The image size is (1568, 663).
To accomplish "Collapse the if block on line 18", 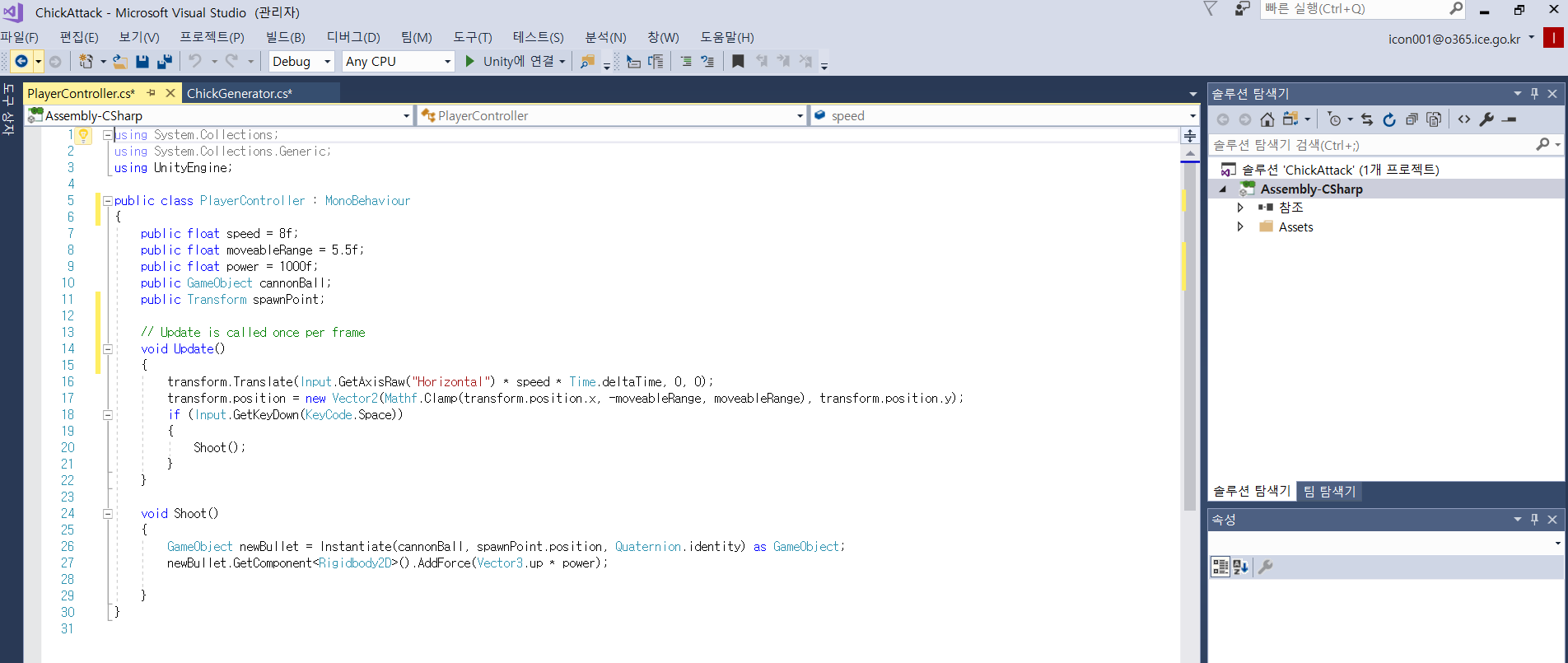I will tap(108, 415).
